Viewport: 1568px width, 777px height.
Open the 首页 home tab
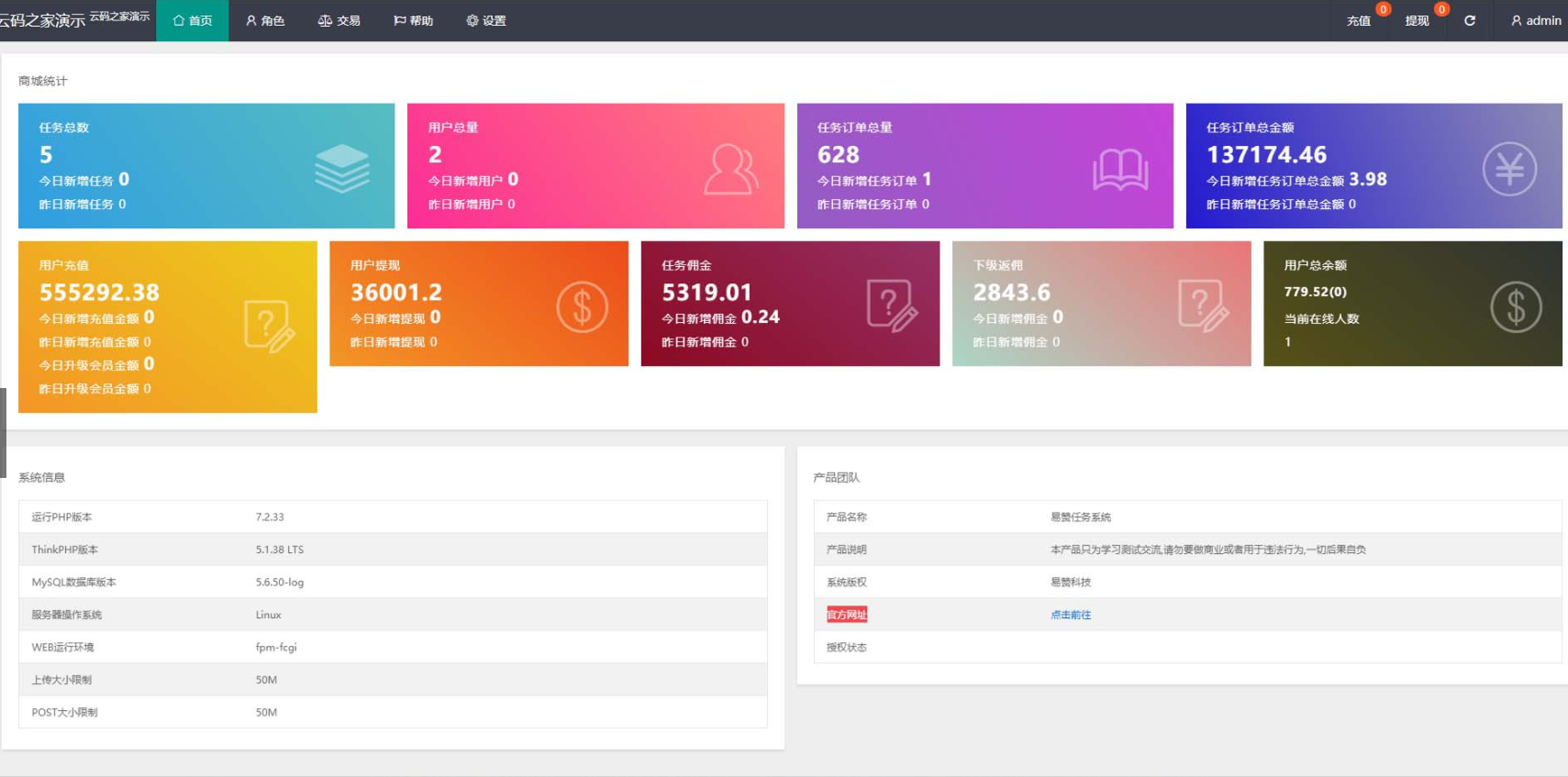[193, 20]
